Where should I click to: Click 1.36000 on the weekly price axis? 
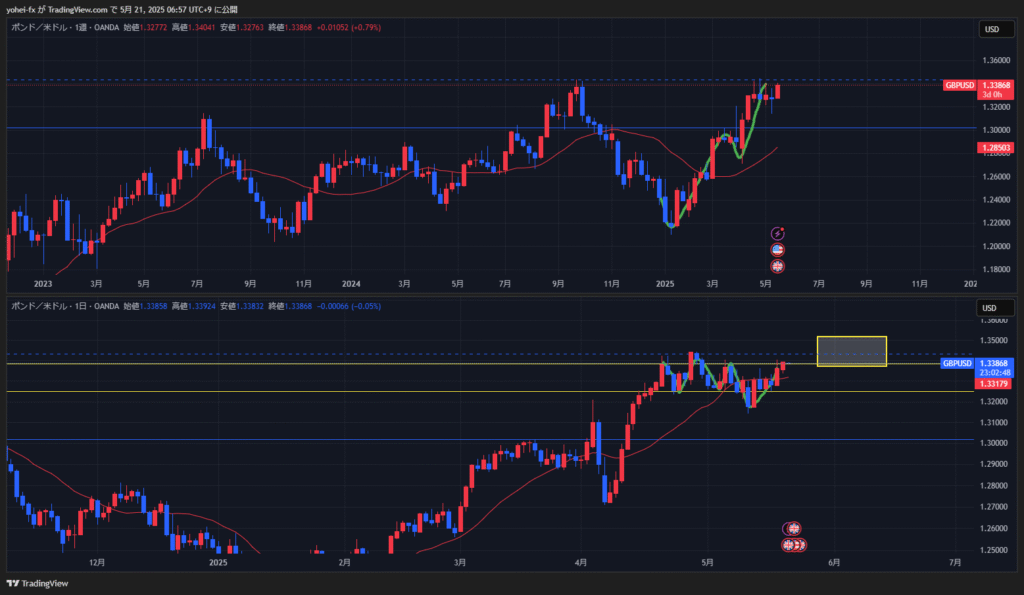coord(996,60)
